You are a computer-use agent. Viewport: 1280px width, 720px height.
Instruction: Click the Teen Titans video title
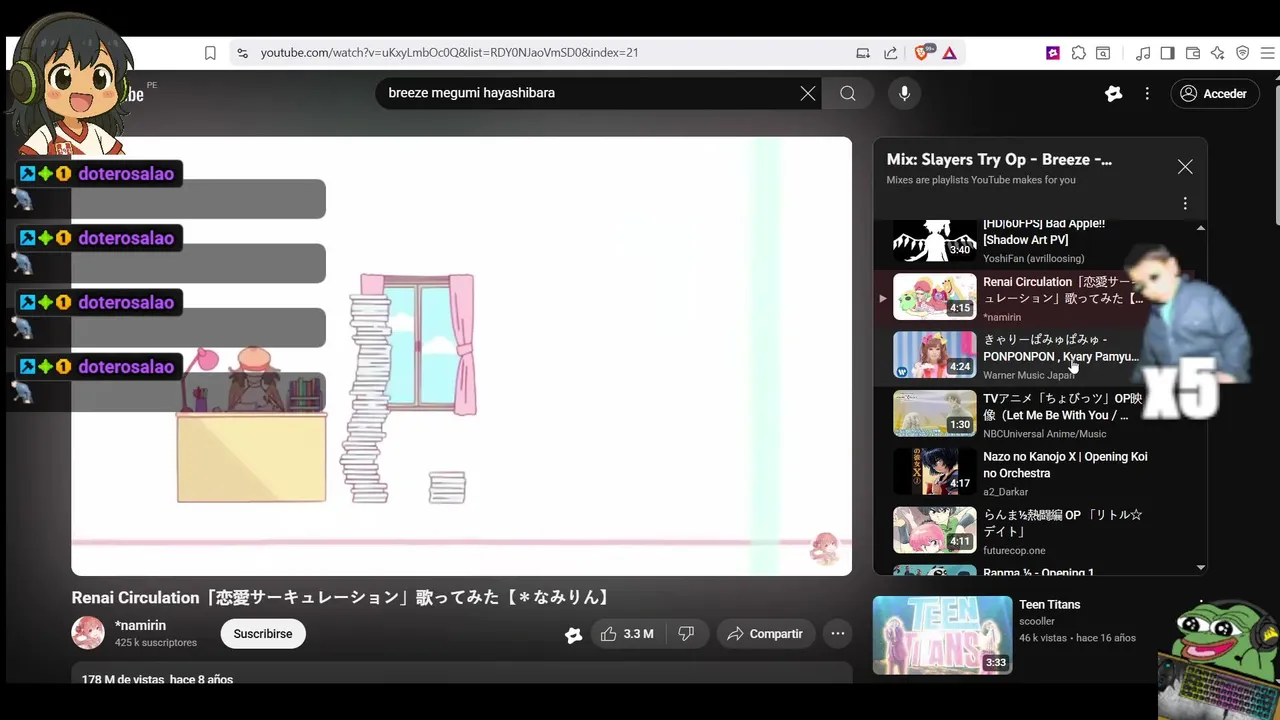1049,605
